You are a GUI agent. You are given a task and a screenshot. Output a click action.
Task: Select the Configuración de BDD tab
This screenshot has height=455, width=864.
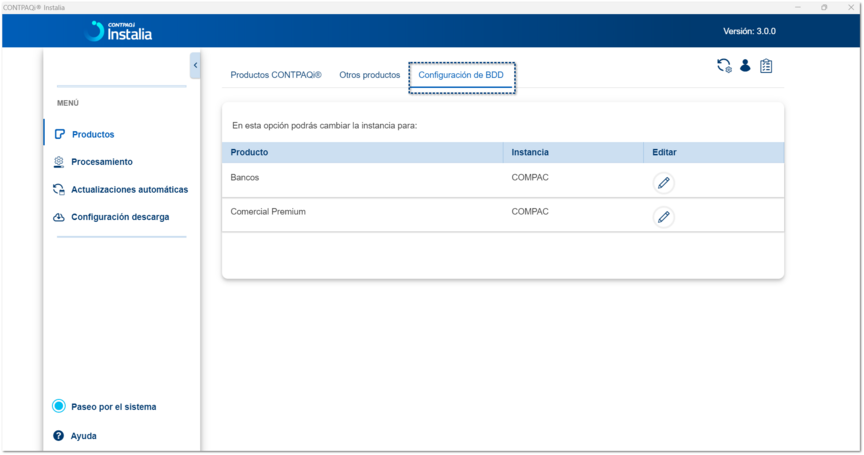[x=461, y=75]
